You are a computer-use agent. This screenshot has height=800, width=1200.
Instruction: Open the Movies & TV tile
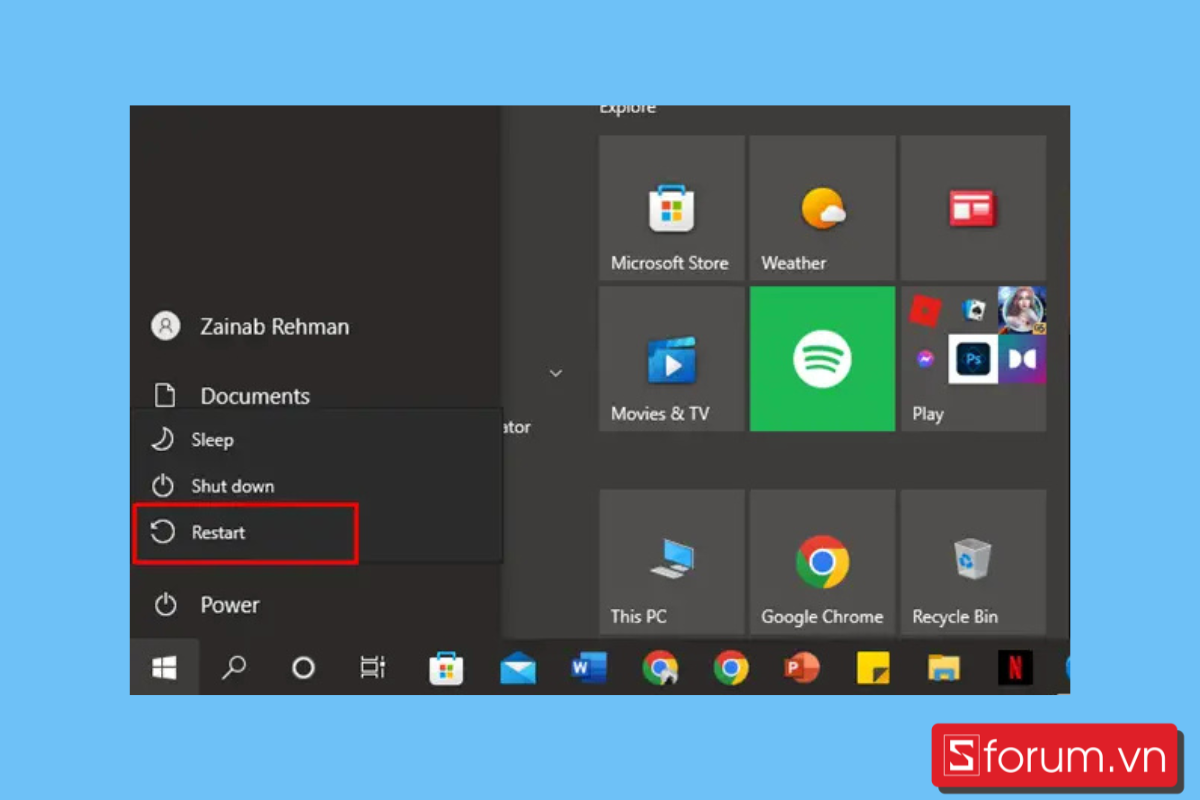[671, 359]
